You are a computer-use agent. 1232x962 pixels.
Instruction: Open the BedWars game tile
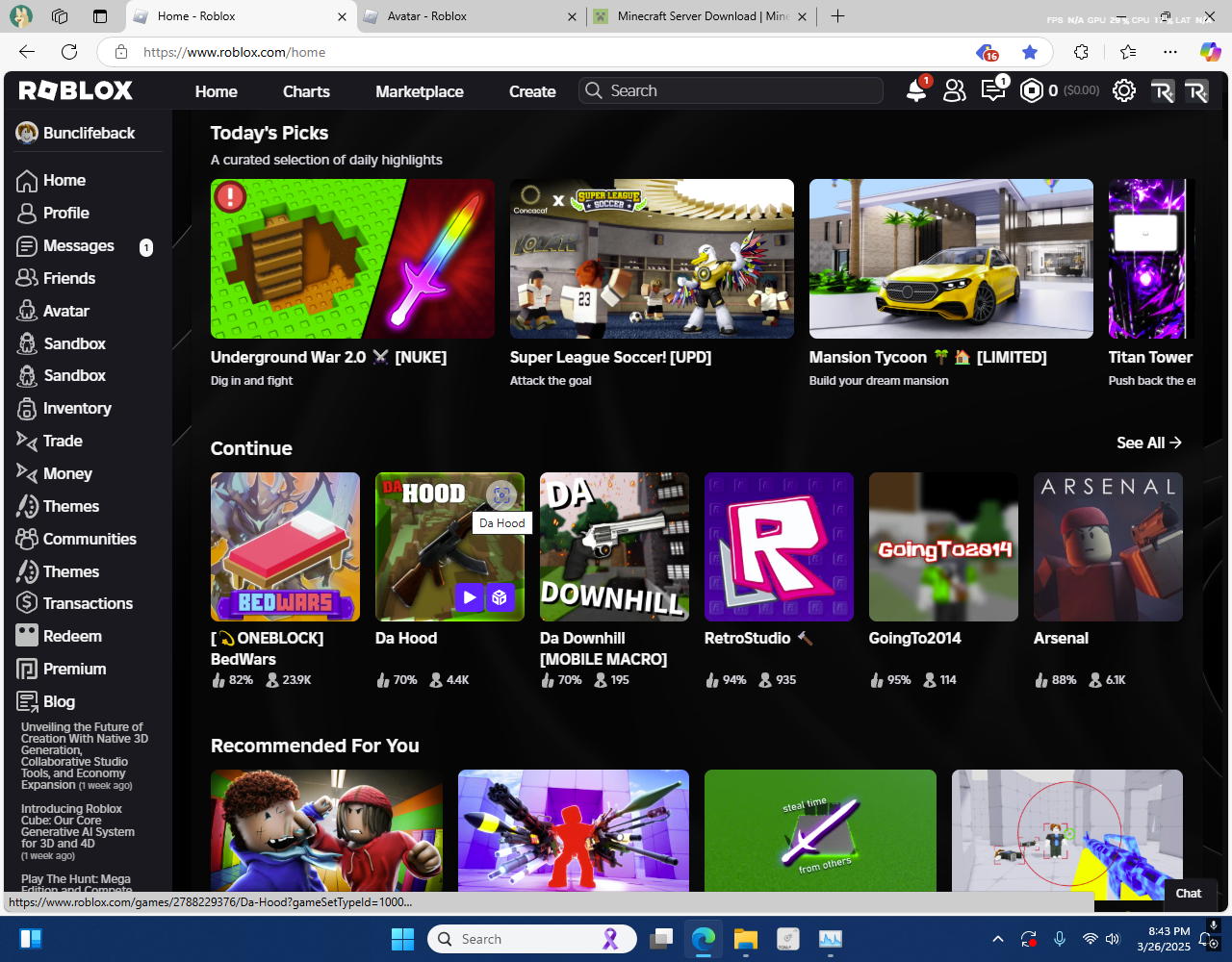285,546
